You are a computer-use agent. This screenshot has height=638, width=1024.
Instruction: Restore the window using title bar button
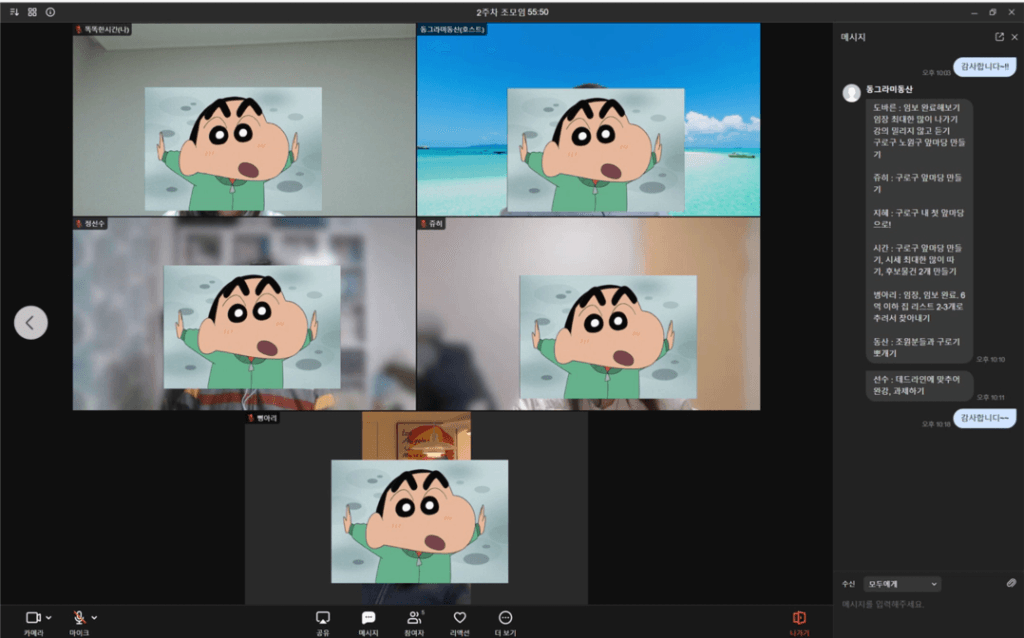(993, 12)
